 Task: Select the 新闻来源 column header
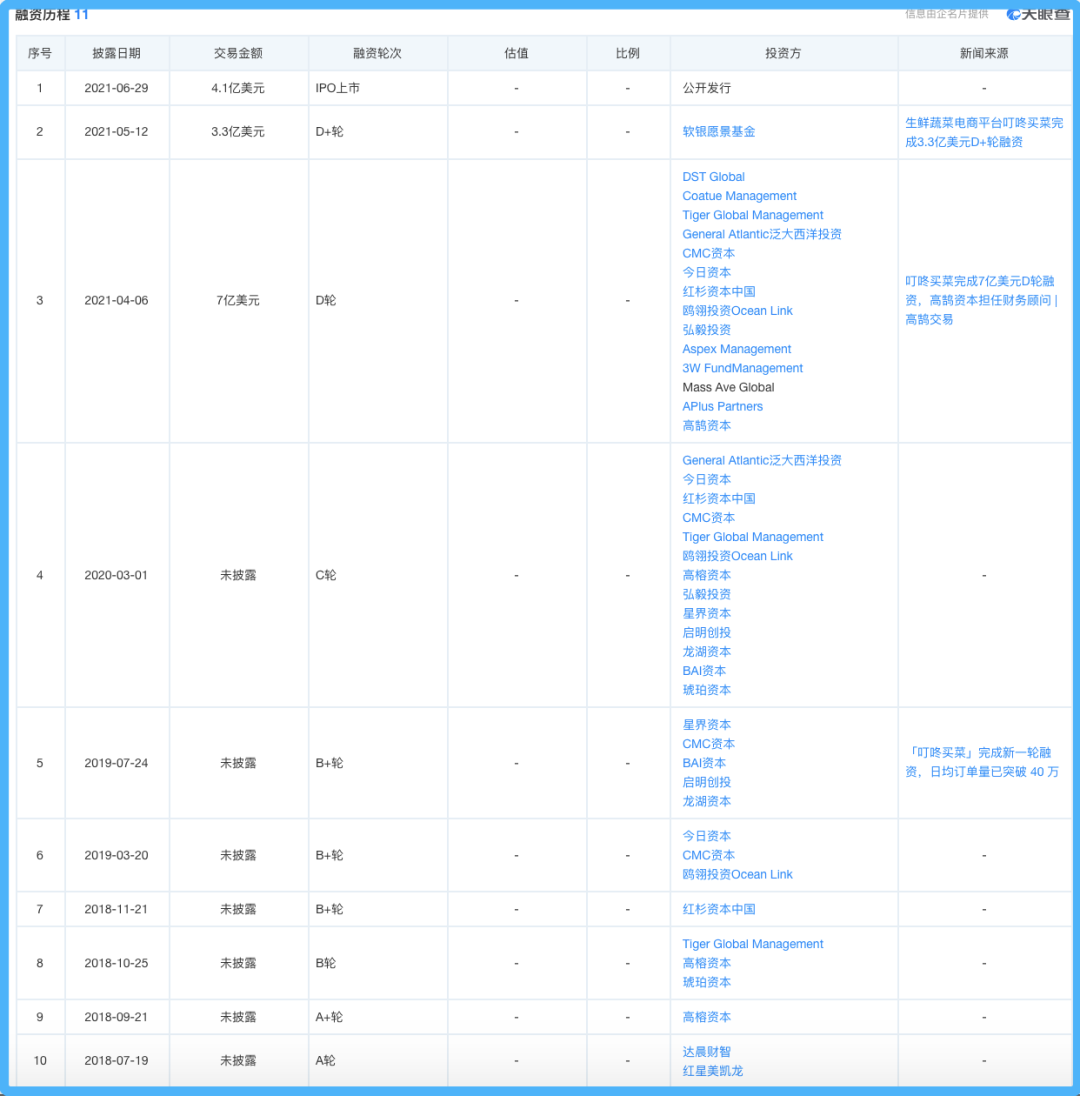984,53
